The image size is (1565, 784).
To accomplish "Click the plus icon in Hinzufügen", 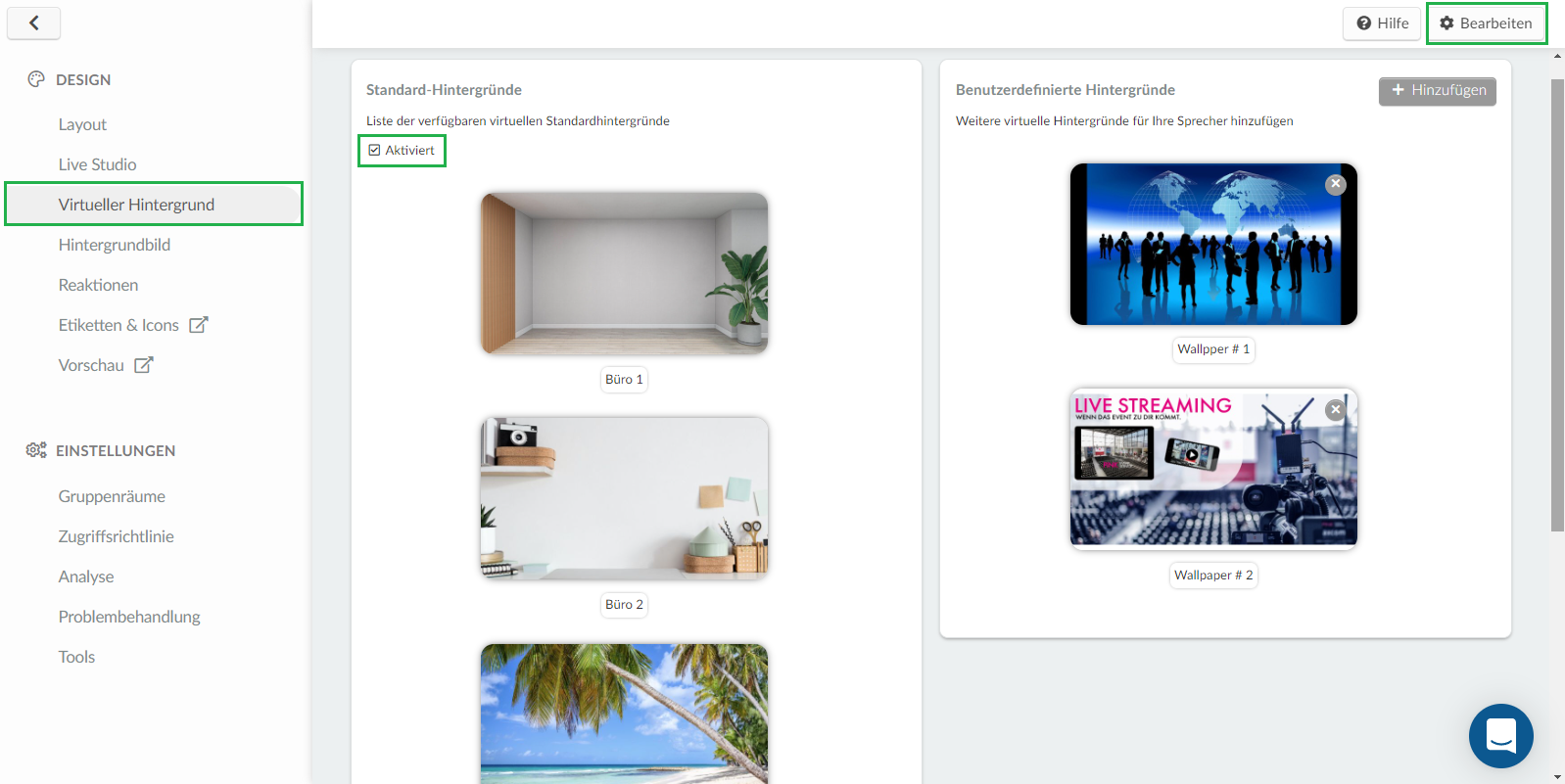I will tap(1399, 90).
